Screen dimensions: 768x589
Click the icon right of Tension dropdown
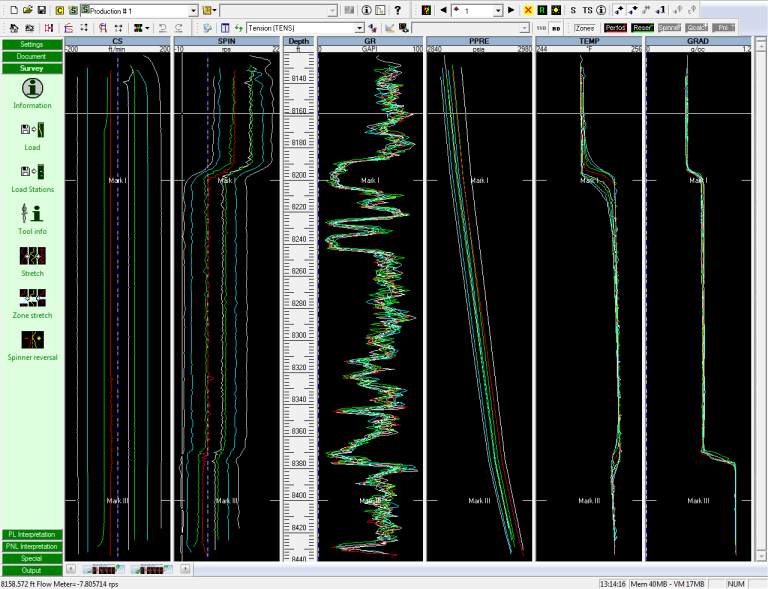click(373, 28)
